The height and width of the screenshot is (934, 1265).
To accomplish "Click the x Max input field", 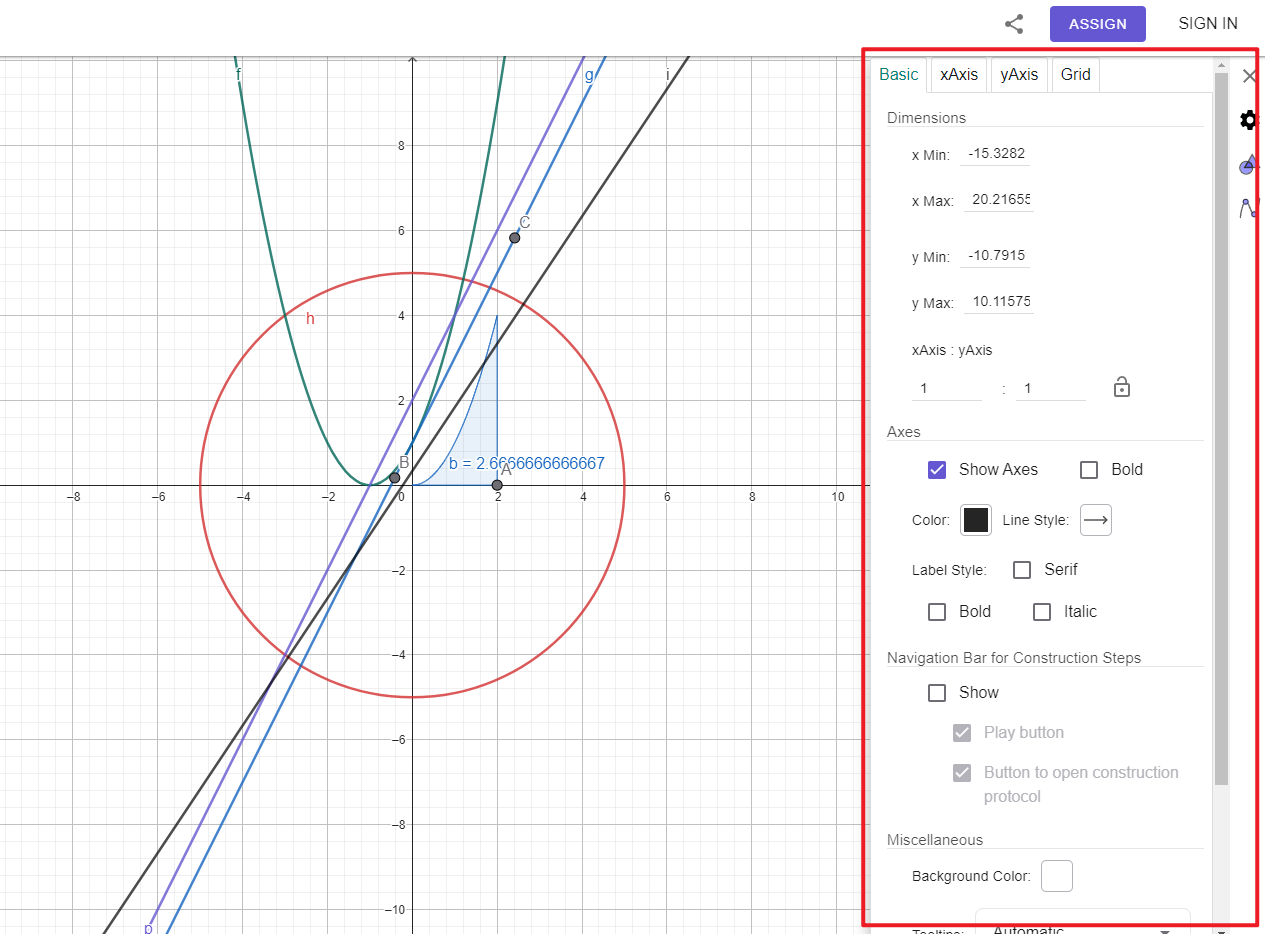I will (x=999, y=200).
